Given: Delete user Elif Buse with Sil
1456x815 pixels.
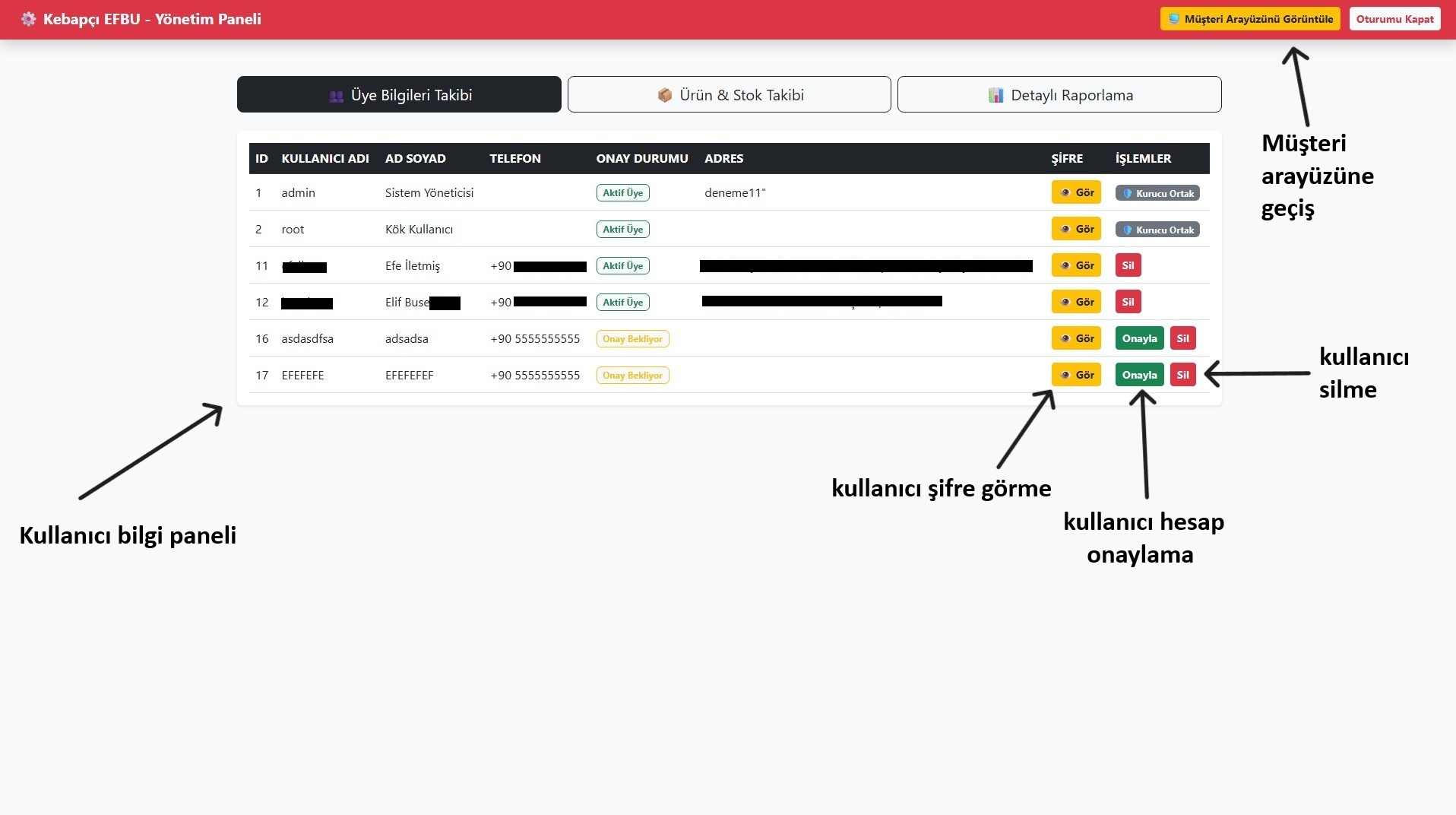Looking at the screenshot, I should [1128, 302].
